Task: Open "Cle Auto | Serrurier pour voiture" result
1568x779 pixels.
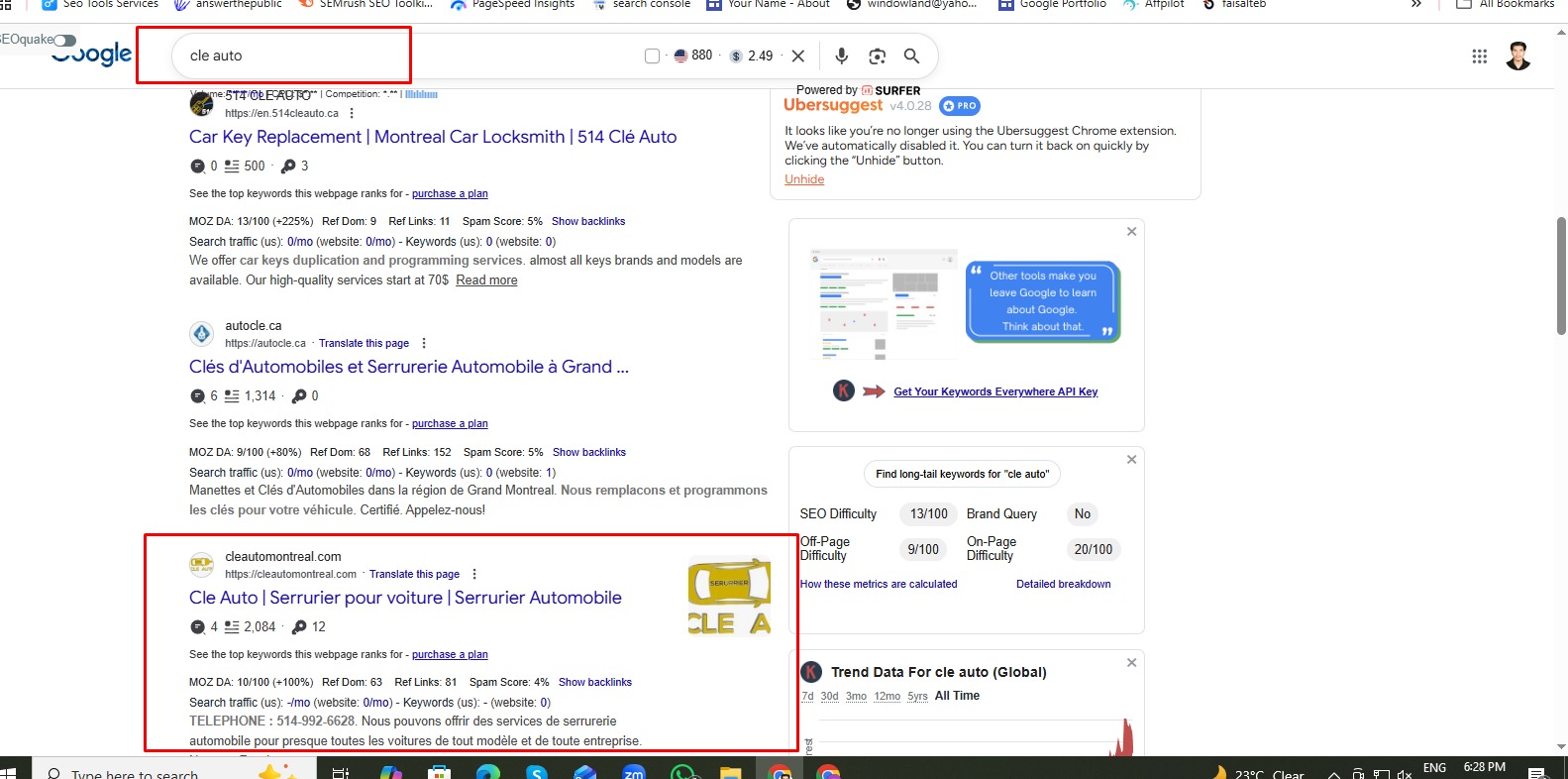Action: click(405, 598)
